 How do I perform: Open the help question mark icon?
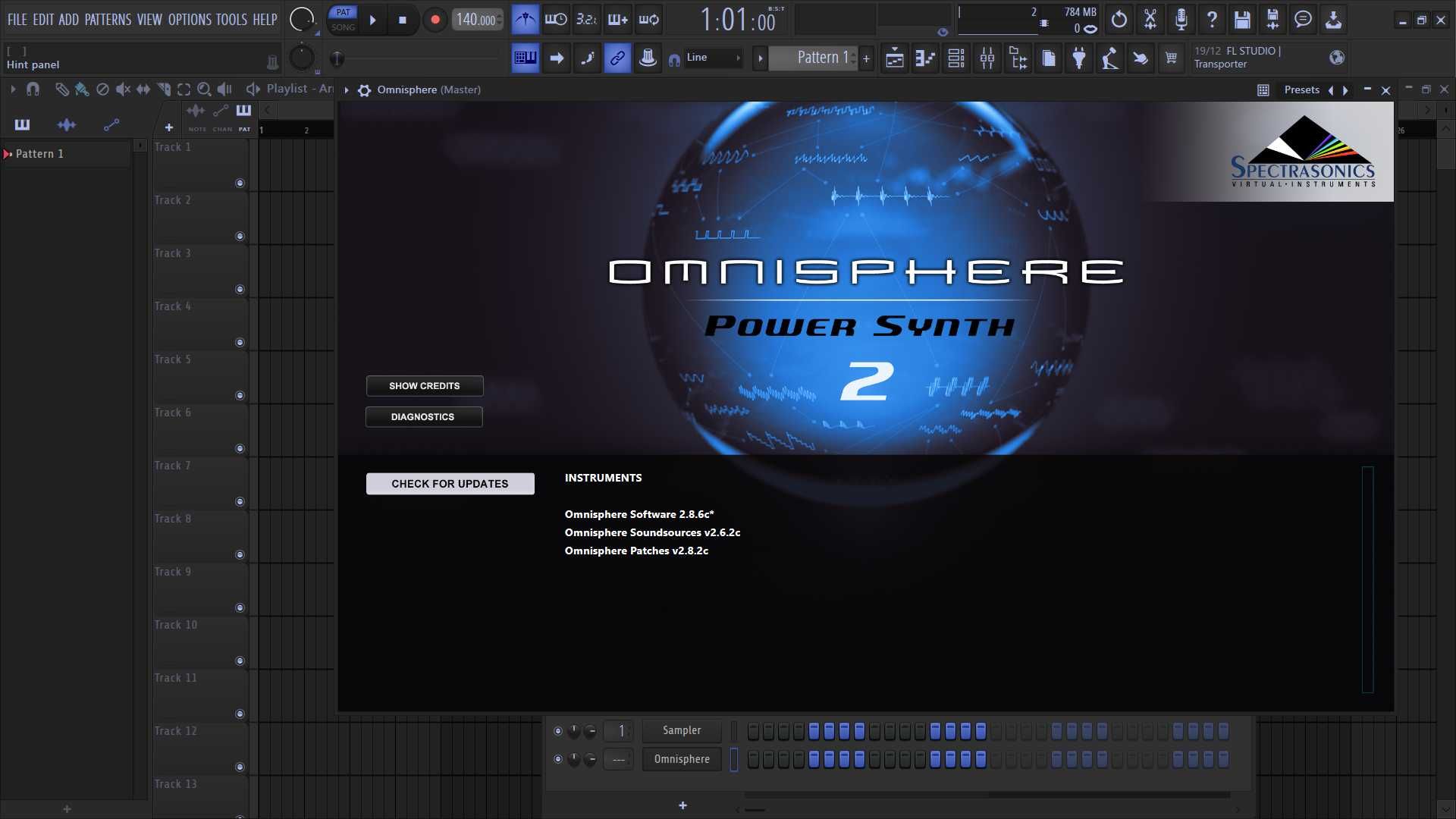[1212, 20]
